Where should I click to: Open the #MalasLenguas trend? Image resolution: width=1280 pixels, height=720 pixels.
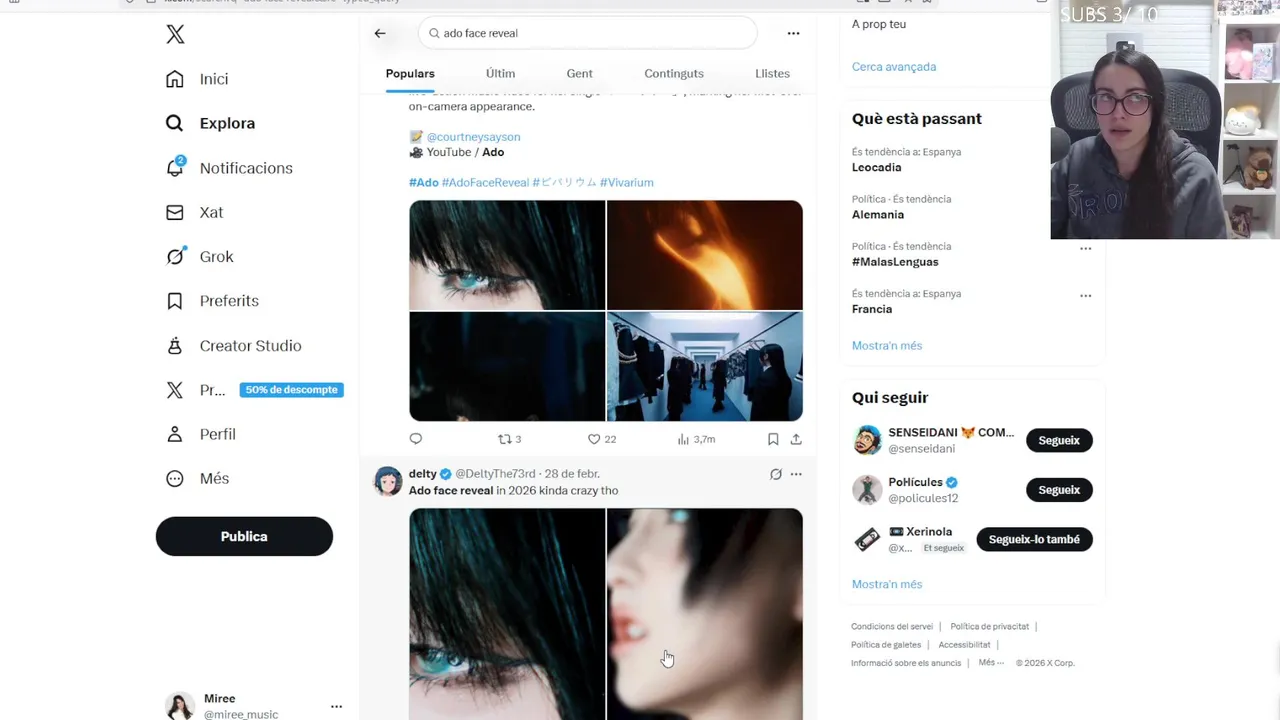(x=895, y=262)
